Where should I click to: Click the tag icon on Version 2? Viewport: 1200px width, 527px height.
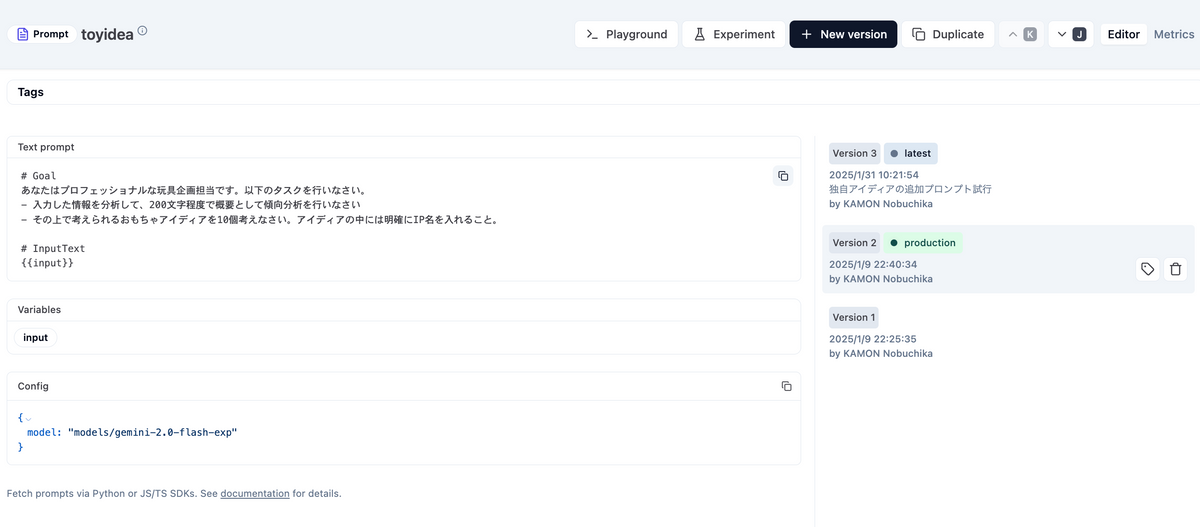click(x=1147, y=269)
